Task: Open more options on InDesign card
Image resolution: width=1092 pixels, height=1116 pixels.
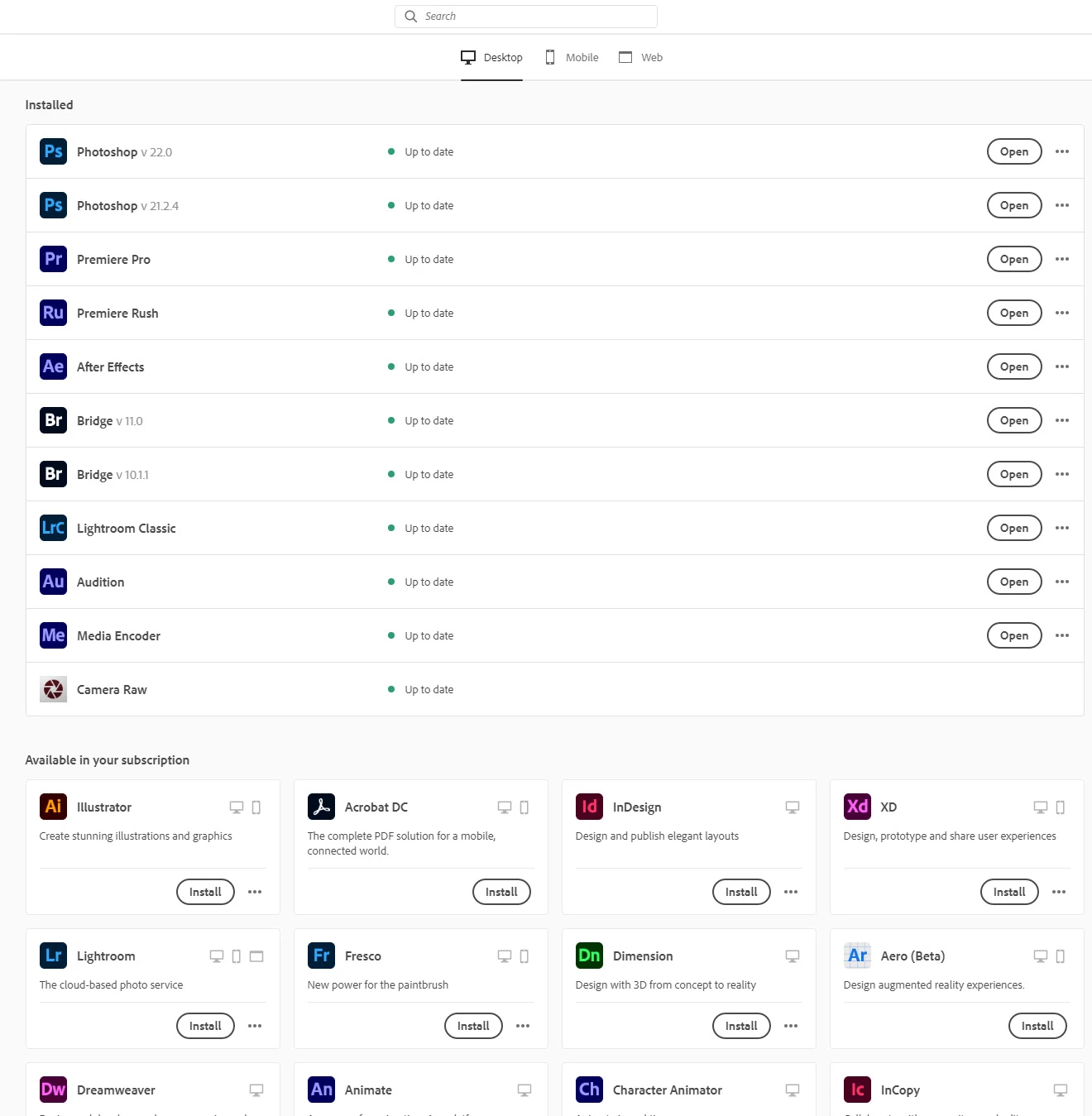Action: coord(791,892)
